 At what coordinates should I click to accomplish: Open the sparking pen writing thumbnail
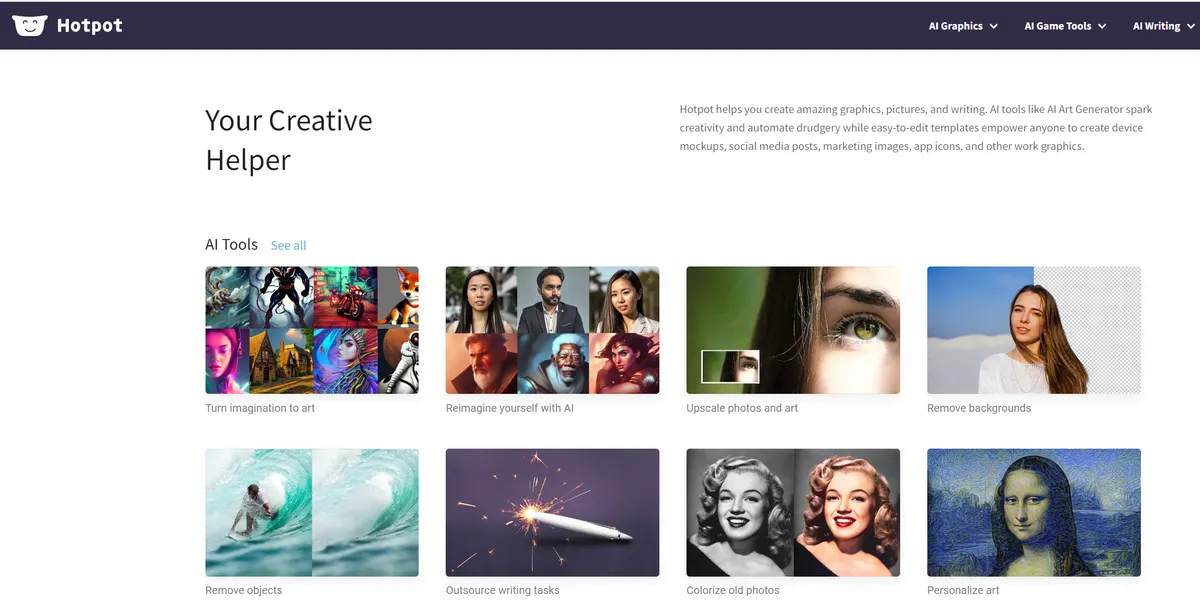coord(552,512)
